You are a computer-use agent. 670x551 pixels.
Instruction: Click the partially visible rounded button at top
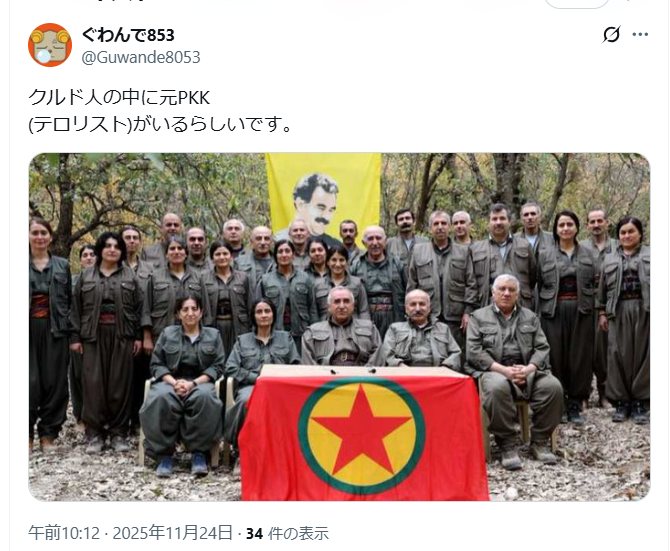coord(577,4)
